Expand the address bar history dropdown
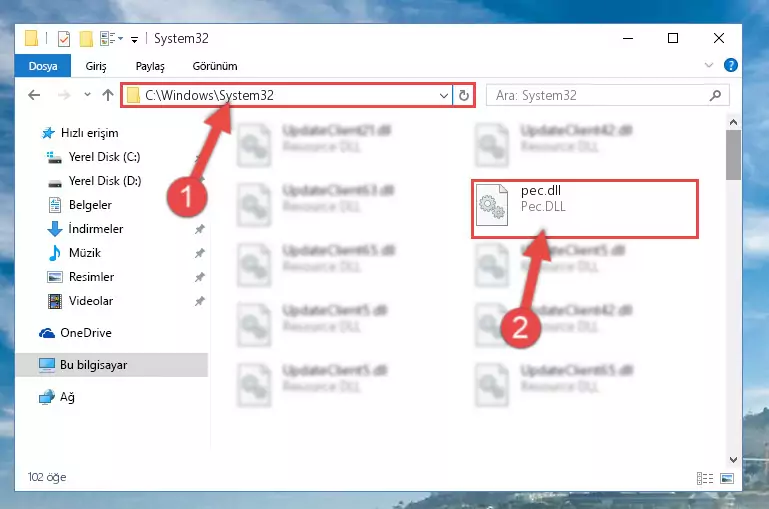769x509 pixels. pyautogui.click(x=444, y=96)
